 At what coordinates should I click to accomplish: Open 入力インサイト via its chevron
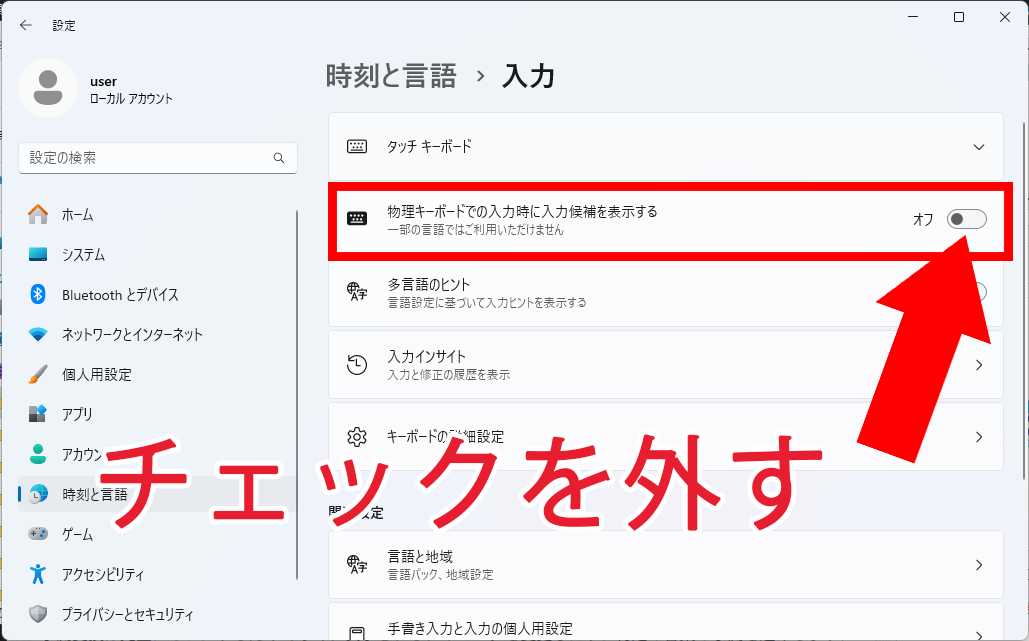click(x=979, y=365)
